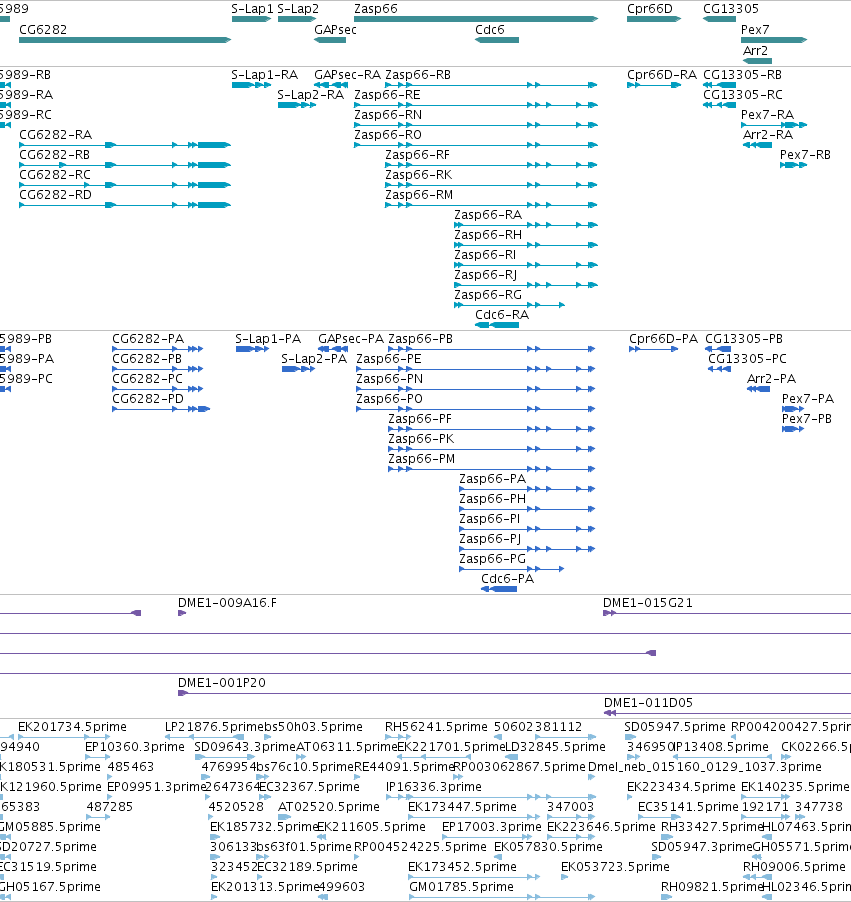Viewport: 851px width, 902px height.
Task: Click transcript Zasp66-RH label
Action: coord(488,235)
